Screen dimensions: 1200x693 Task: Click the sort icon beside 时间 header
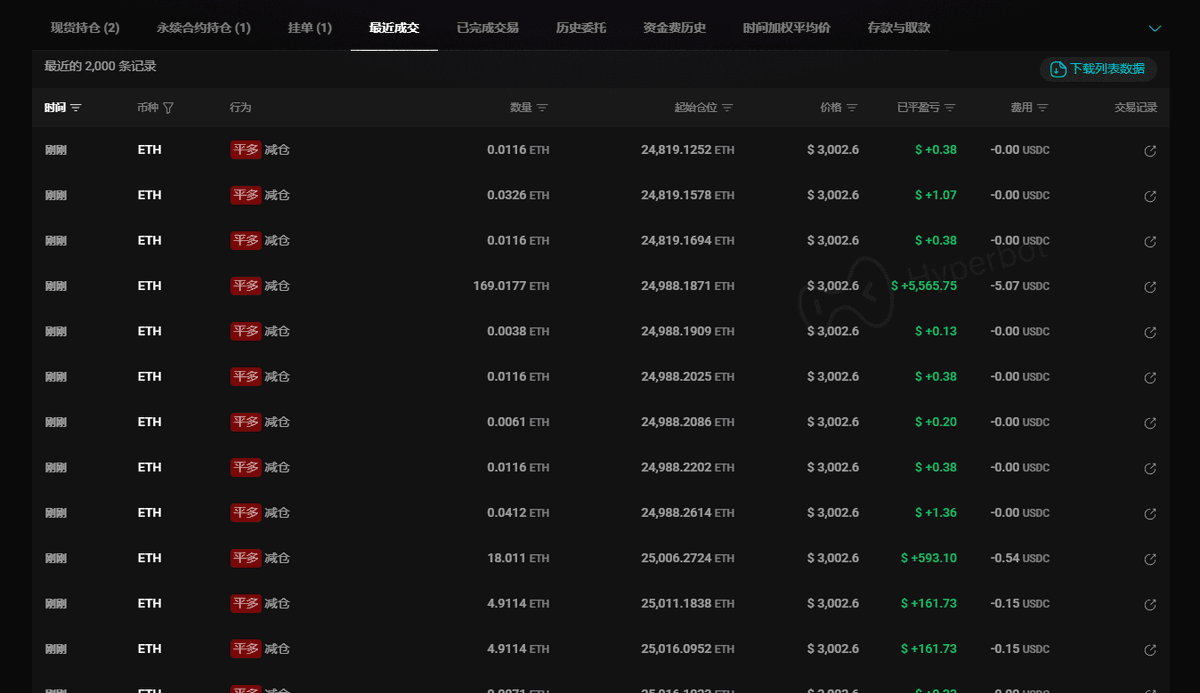tap(75, 107)
